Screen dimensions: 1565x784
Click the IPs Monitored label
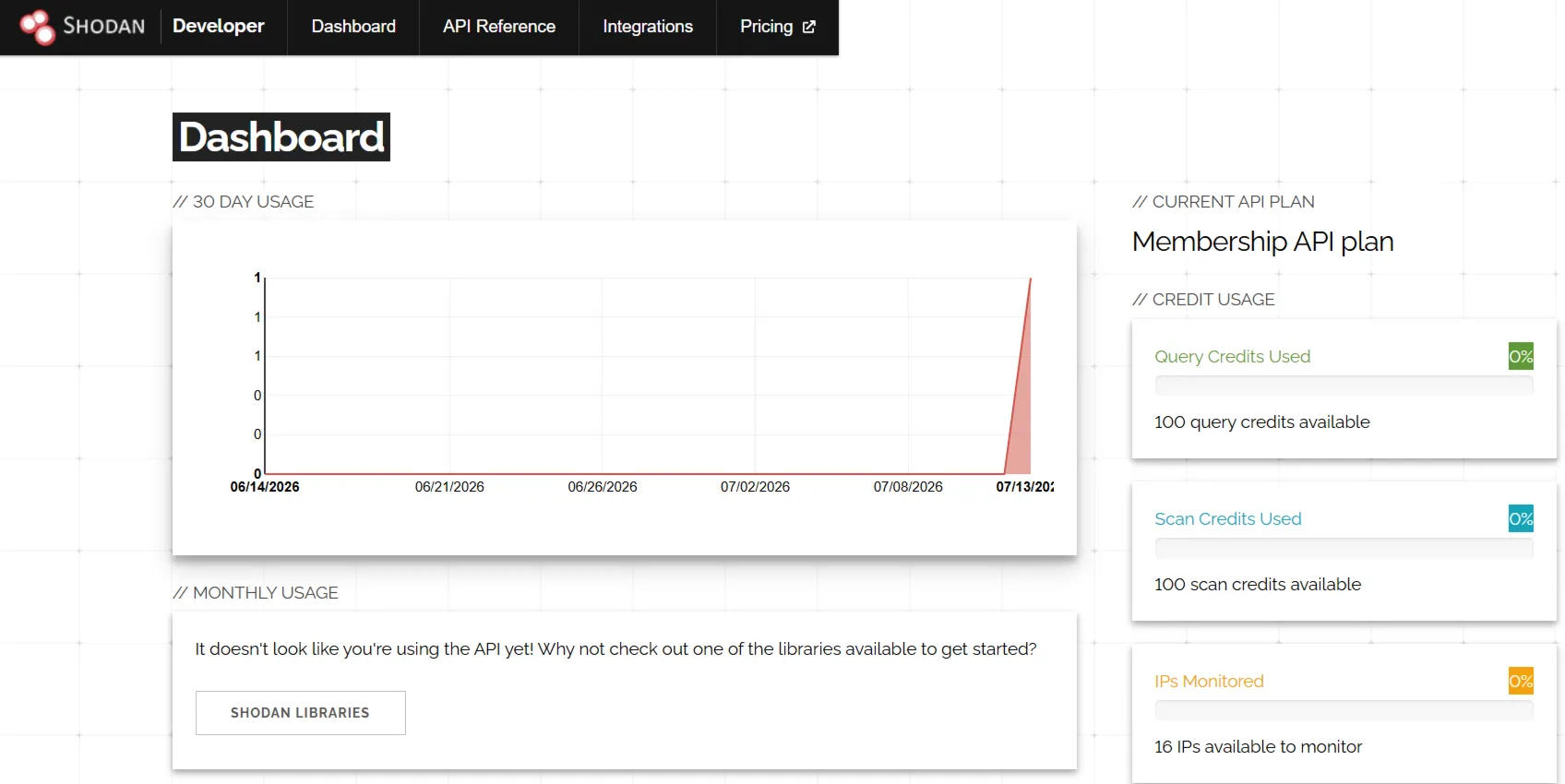click(1209, 682)
